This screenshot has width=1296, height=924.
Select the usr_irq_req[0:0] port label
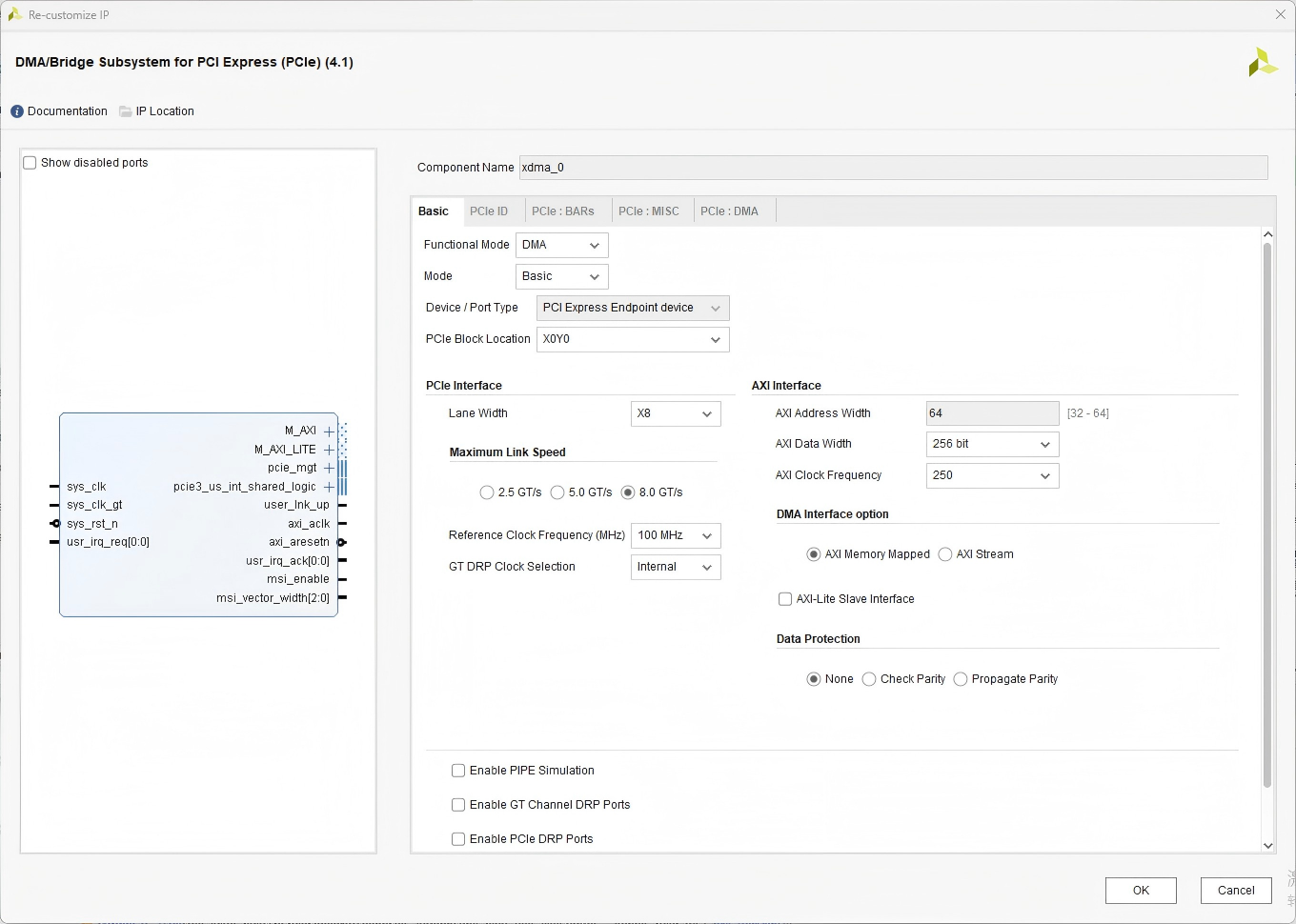point(108,542)
